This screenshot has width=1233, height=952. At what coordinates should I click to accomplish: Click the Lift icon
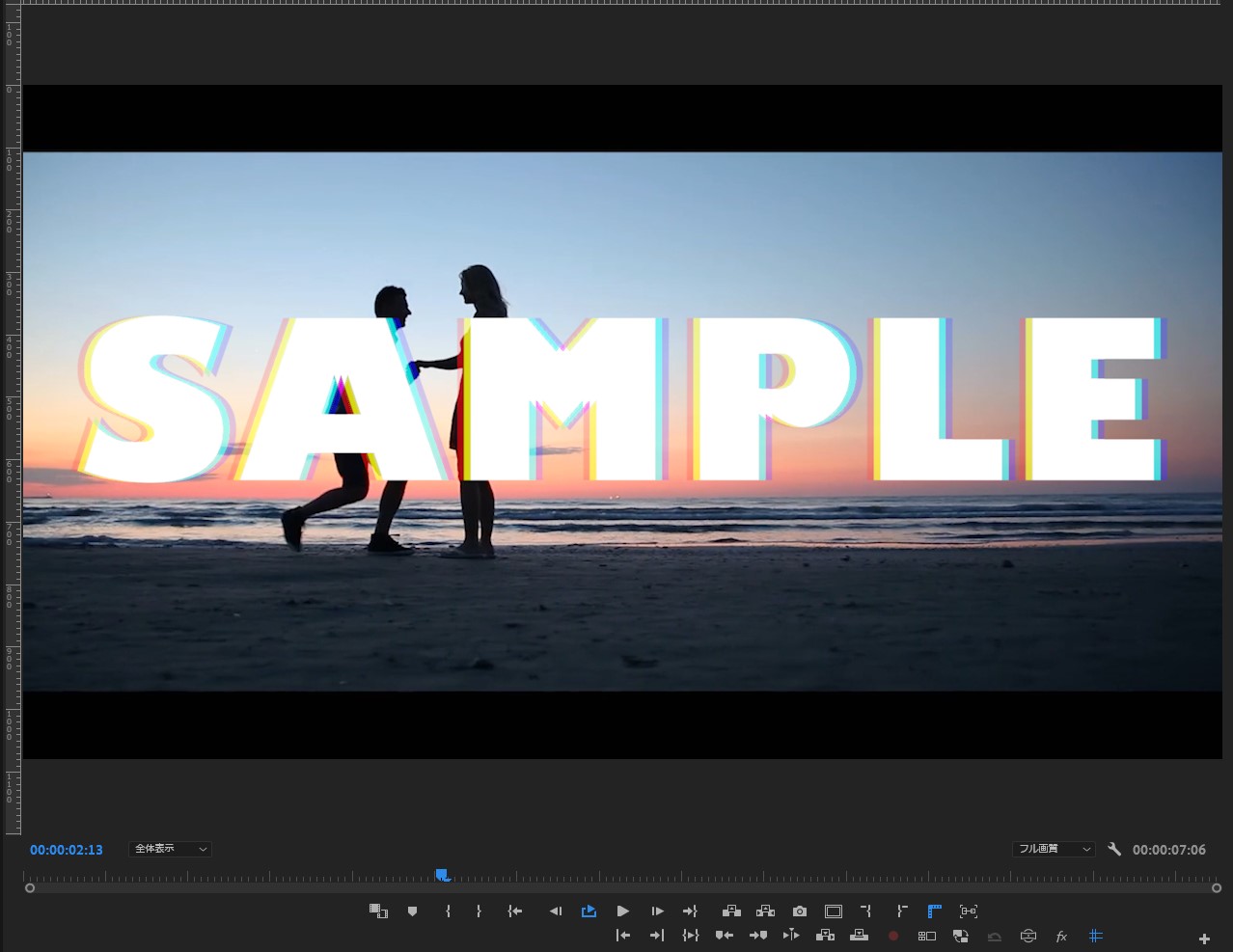coord(731,911)
